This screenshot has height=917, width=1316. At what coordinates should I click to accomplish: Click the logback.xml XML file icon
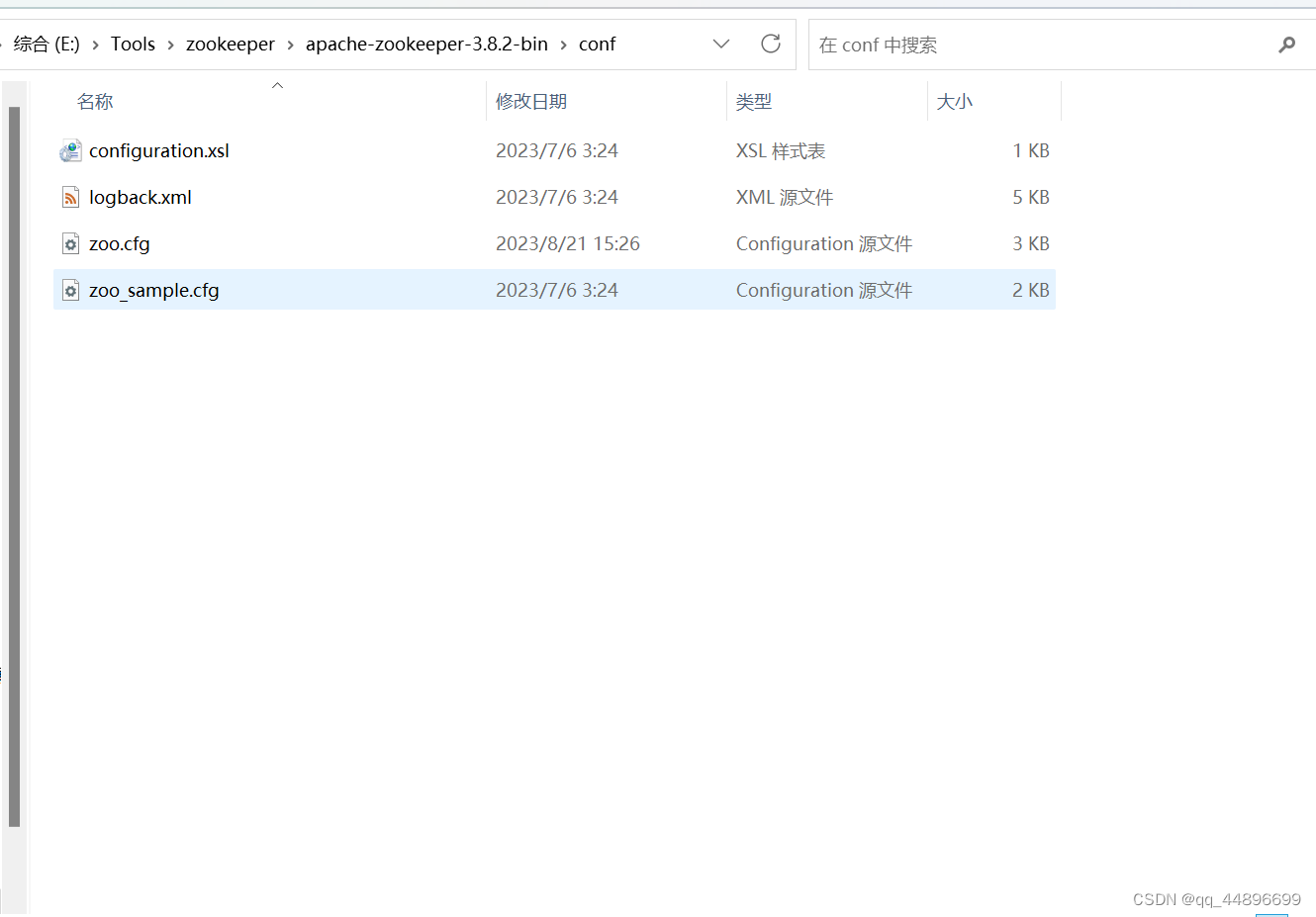[70, 197]
